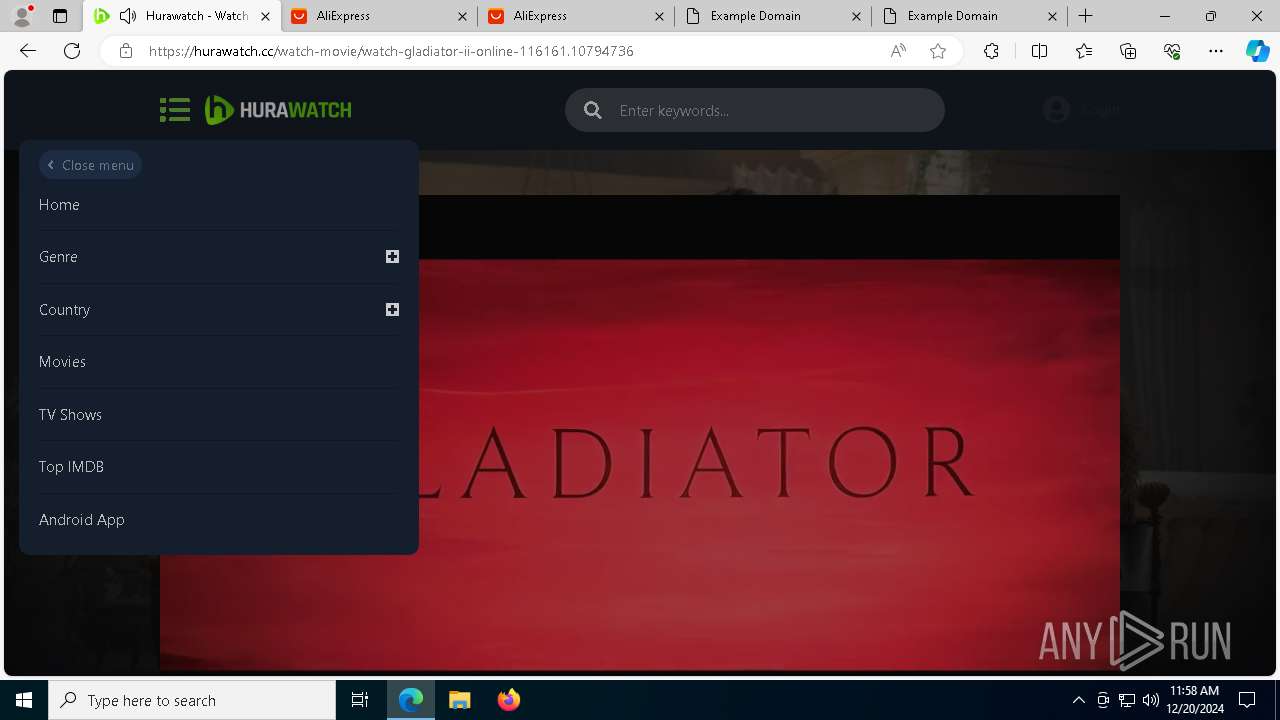Open Microsoft Edge taskbar icon
Image resolution: width=1280 pixels, height=720 pixels.
(411, 700)
